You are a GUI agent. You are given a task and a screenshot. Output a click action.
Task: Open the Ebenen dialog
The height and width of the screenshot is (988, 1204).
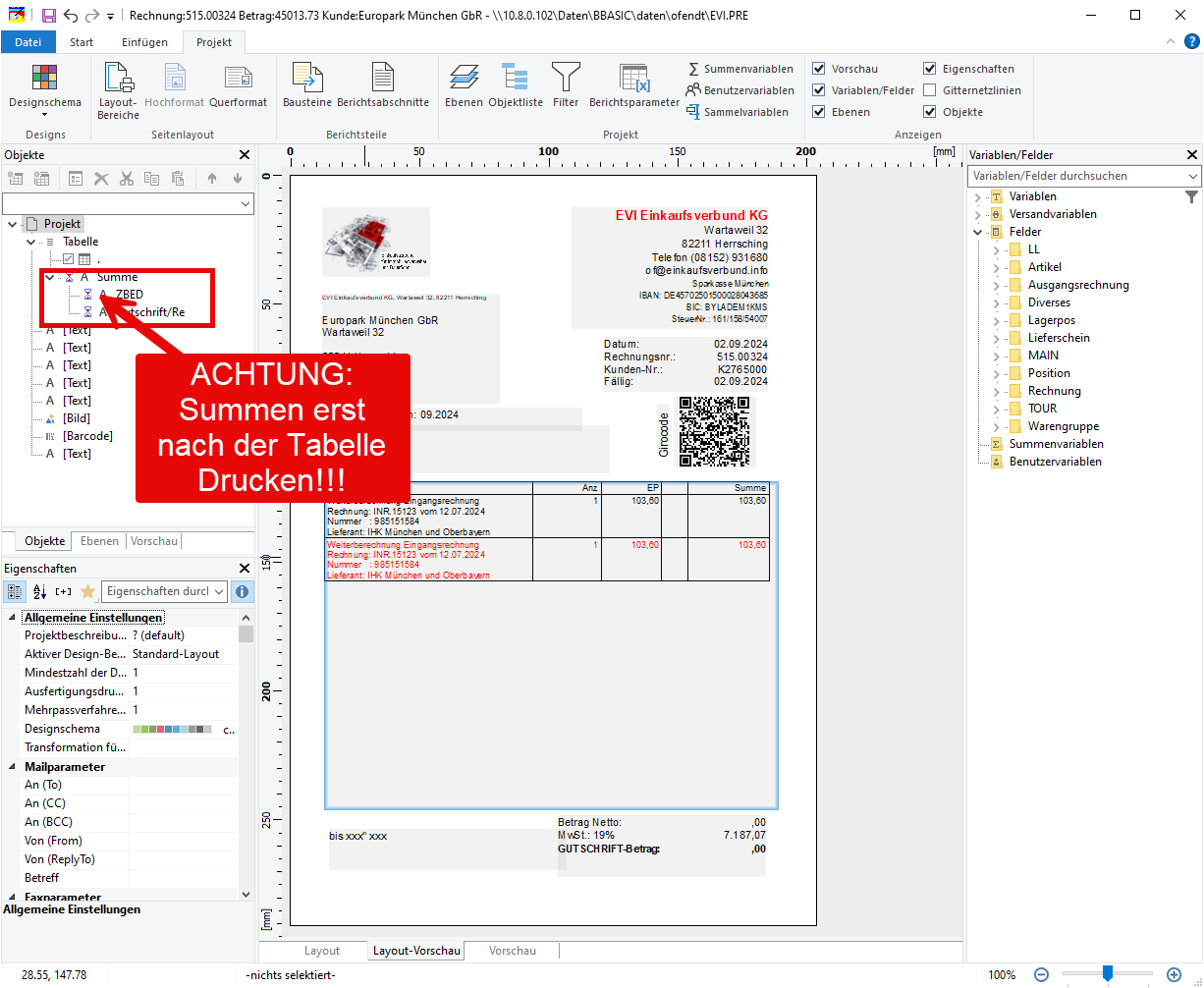click(x=464, y=87)
